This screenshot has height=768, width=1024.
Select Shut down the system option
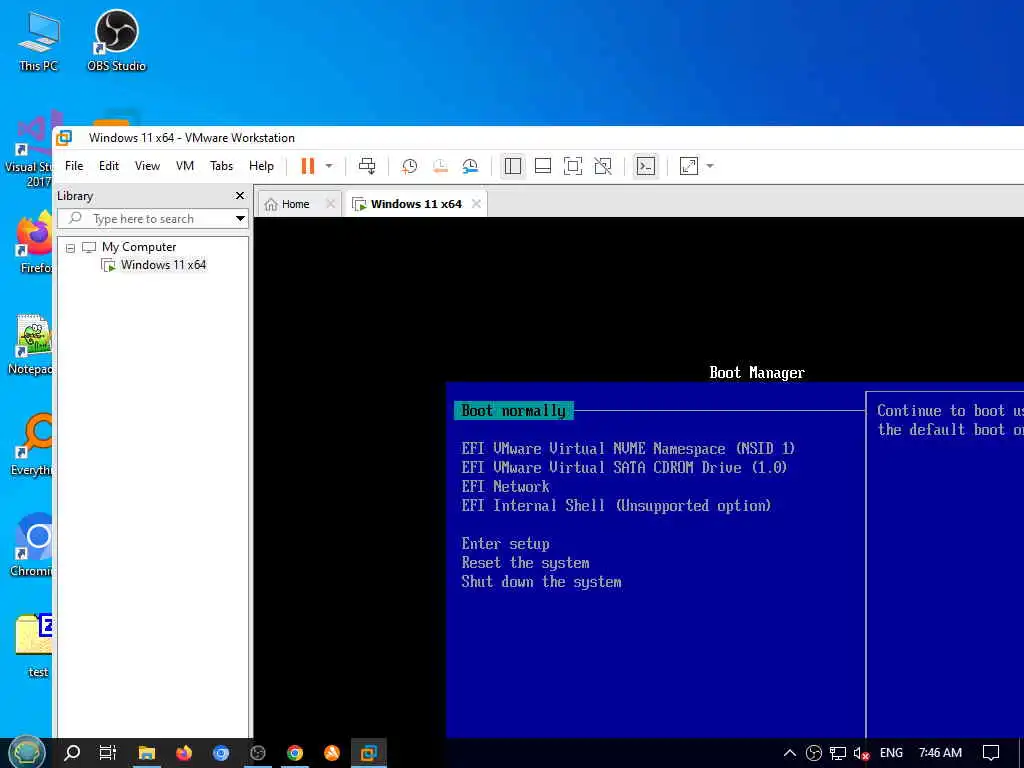pos(541,582)
